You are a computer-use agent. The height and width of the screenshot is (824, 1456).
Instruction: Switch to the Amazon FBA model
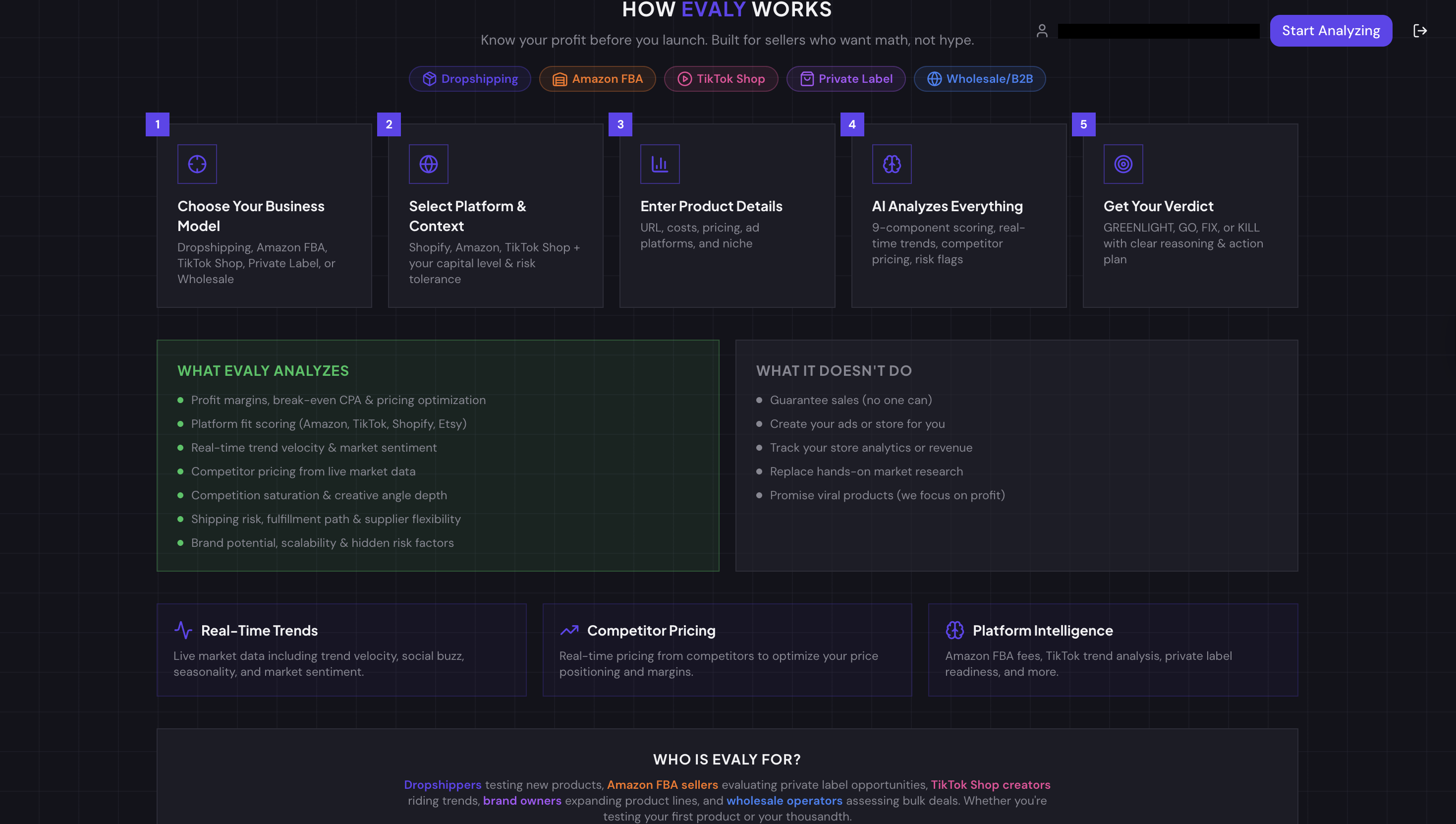point(597,79)
